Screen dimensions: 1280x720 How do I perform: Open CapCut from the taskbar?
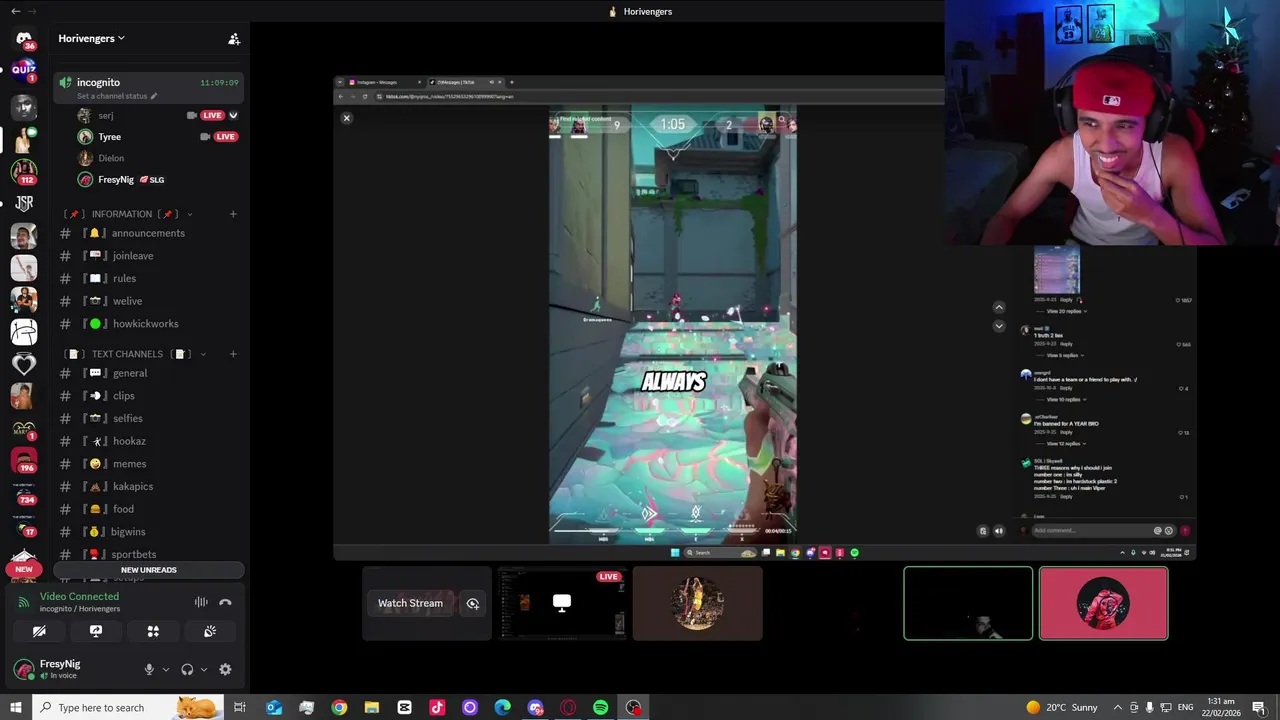(404, 707)
